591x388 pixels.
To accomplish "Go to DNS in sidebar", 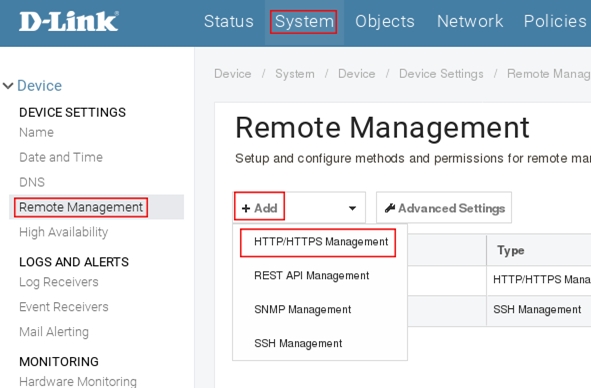I will (32, 182).
